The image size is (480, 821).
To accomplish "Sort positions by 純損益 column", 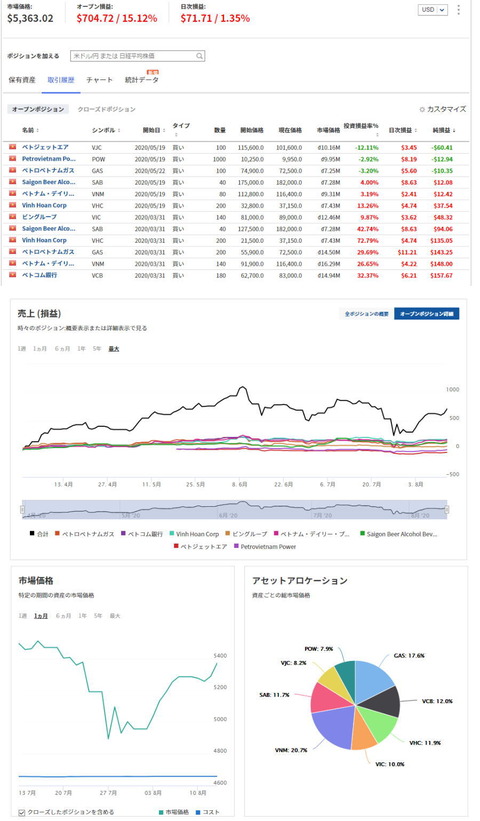I will pyautogui.click(x=444, y=130).
